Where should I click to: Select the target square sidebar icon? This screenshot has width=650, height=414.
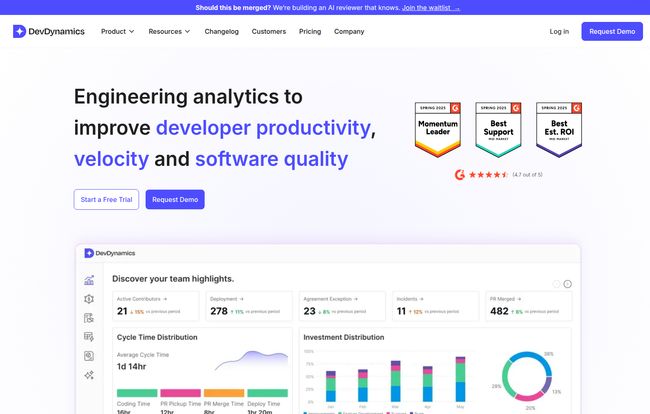click(89, 356)
